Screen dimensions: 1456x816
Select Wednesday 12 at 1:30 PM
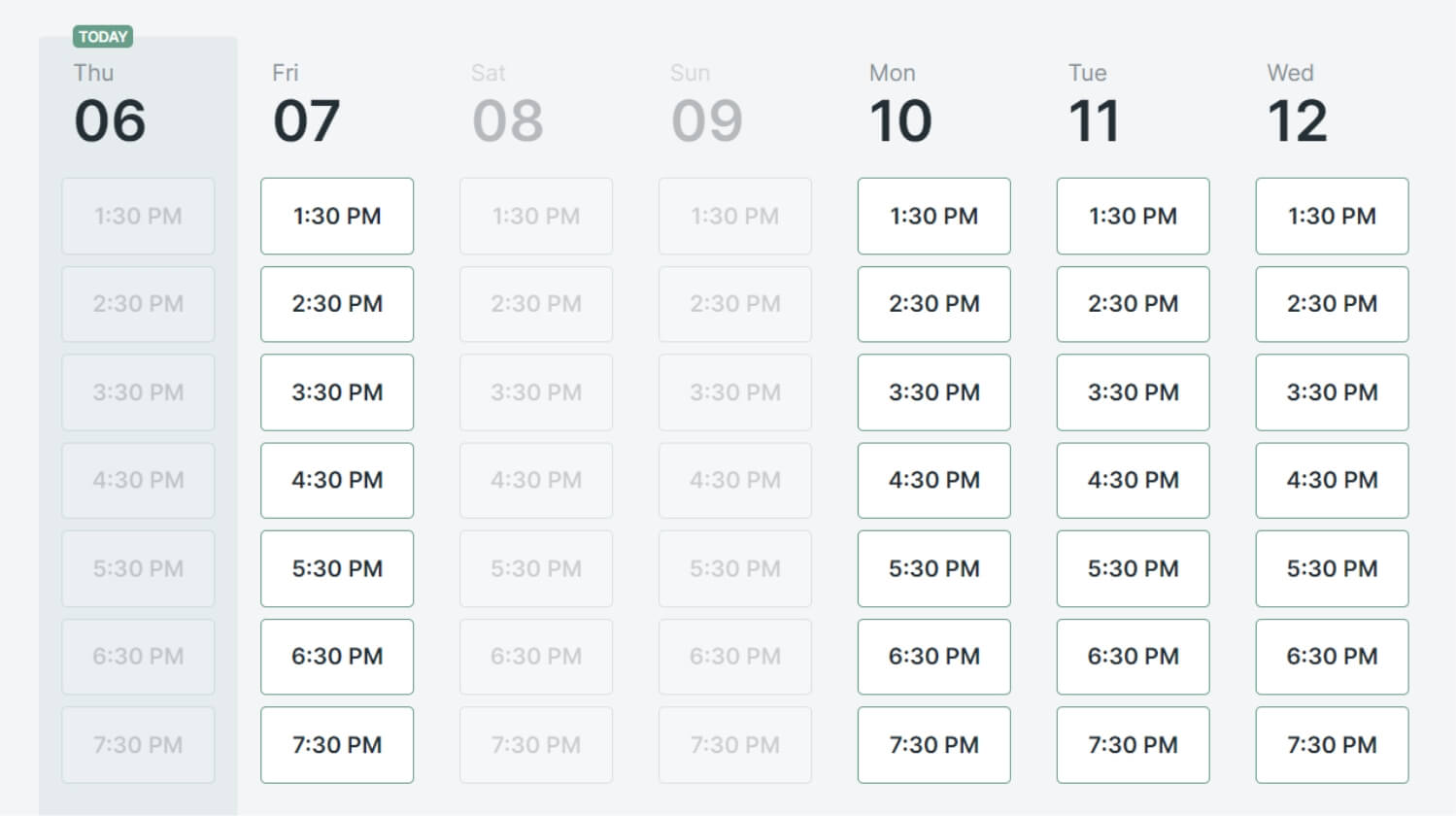click(x=1333, y=216)
